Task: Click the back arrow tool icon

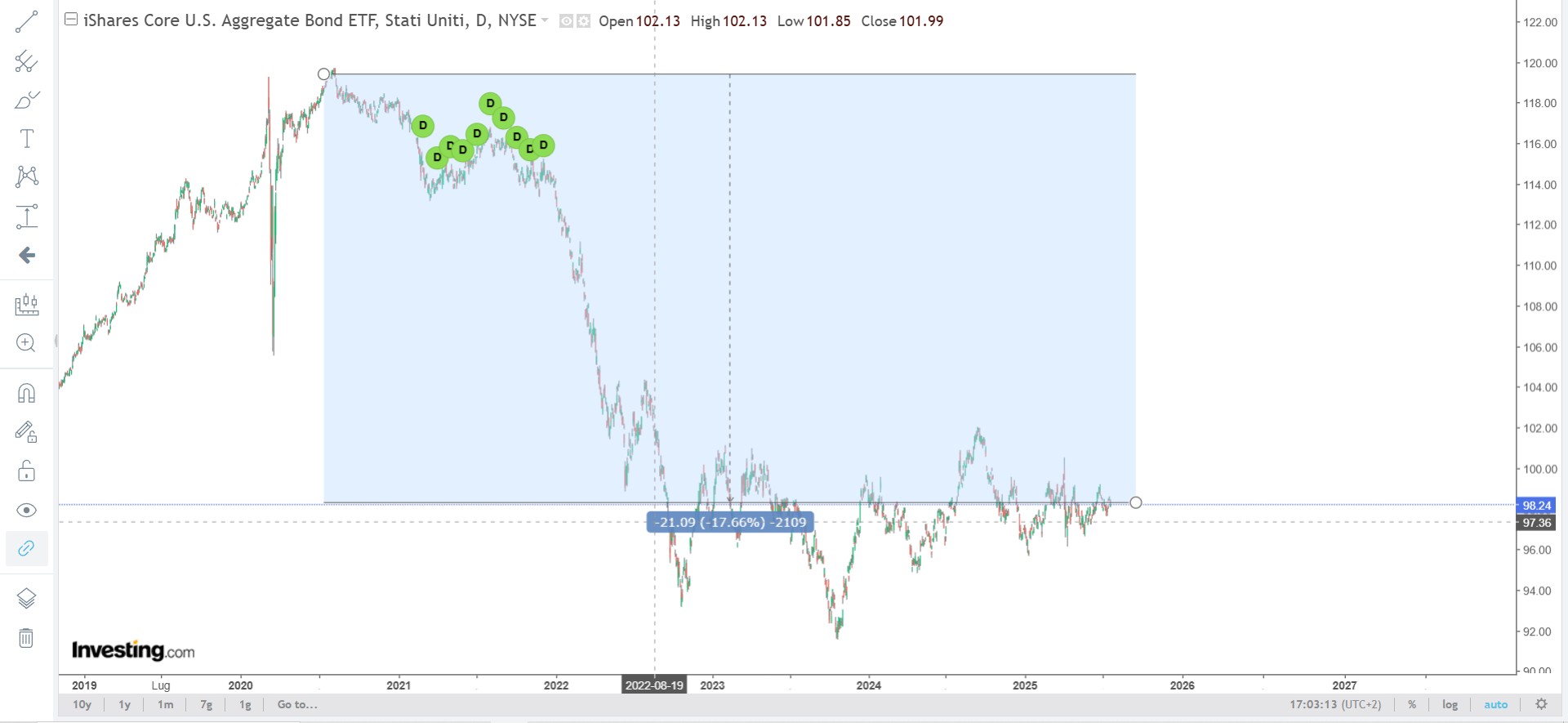Action: tap(26, 256)
